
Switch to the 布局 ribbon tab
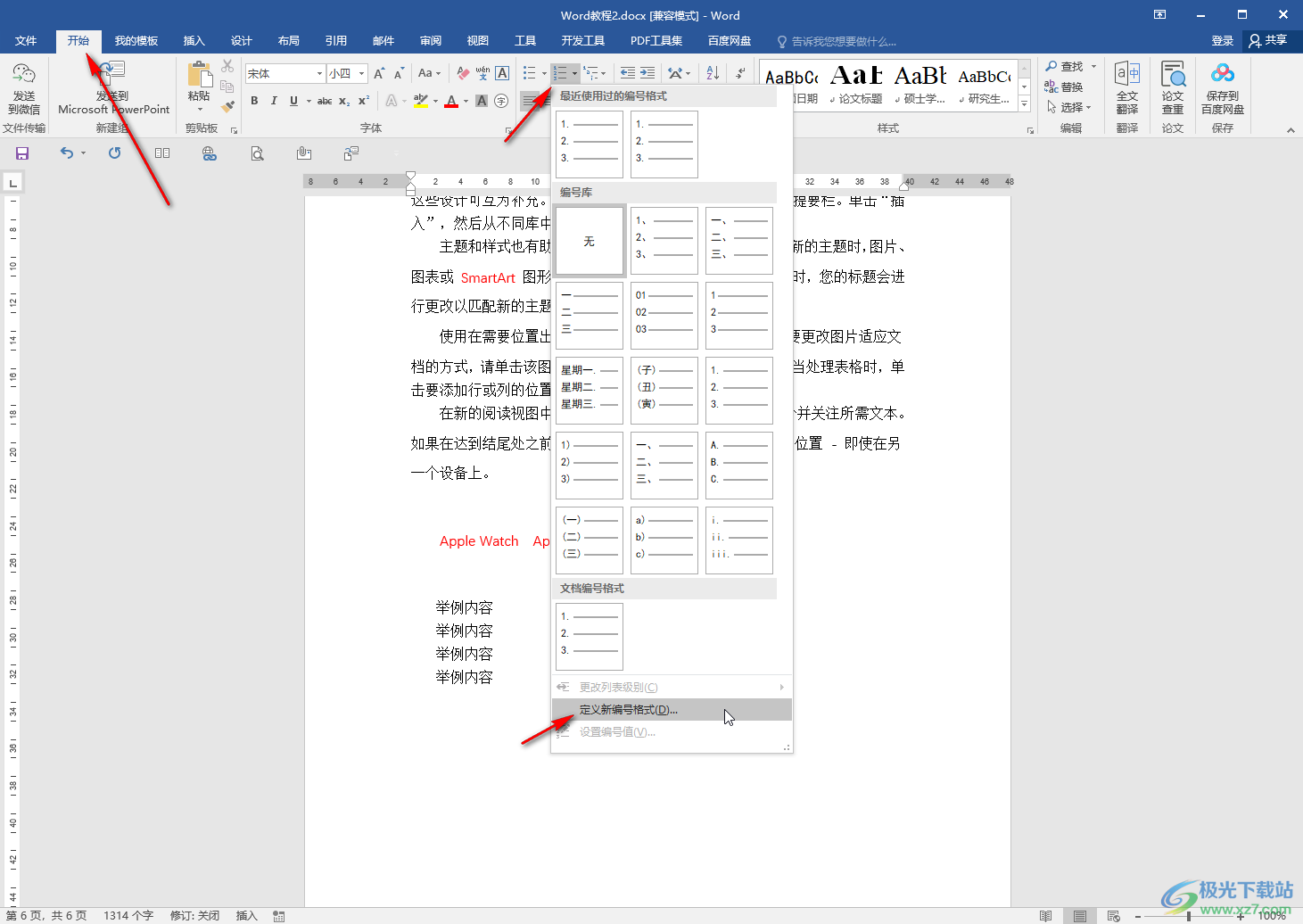(x=288, y=41)
